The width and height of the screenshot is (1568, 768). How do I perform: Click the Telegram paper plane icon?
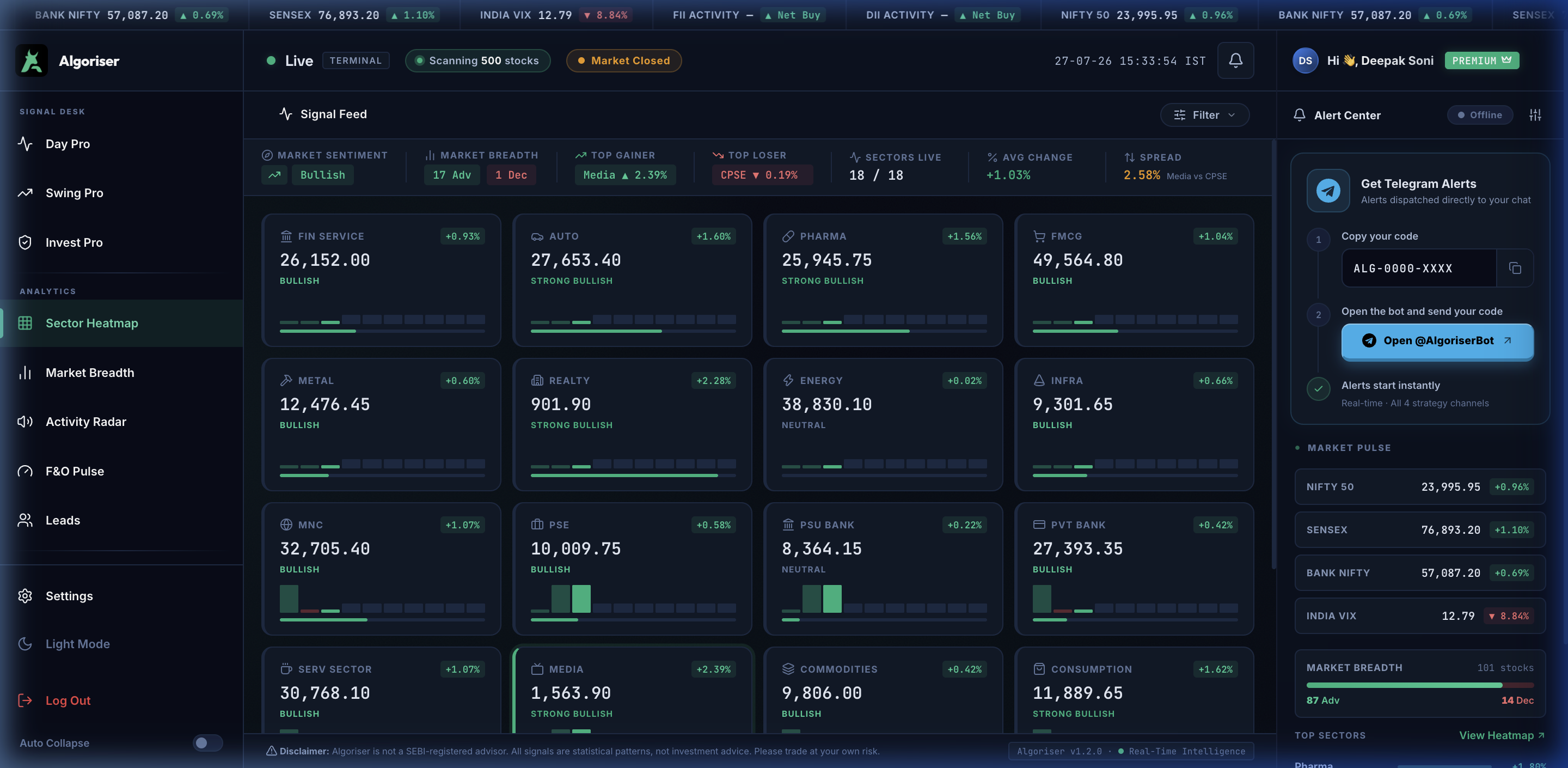pos(1327,191)
